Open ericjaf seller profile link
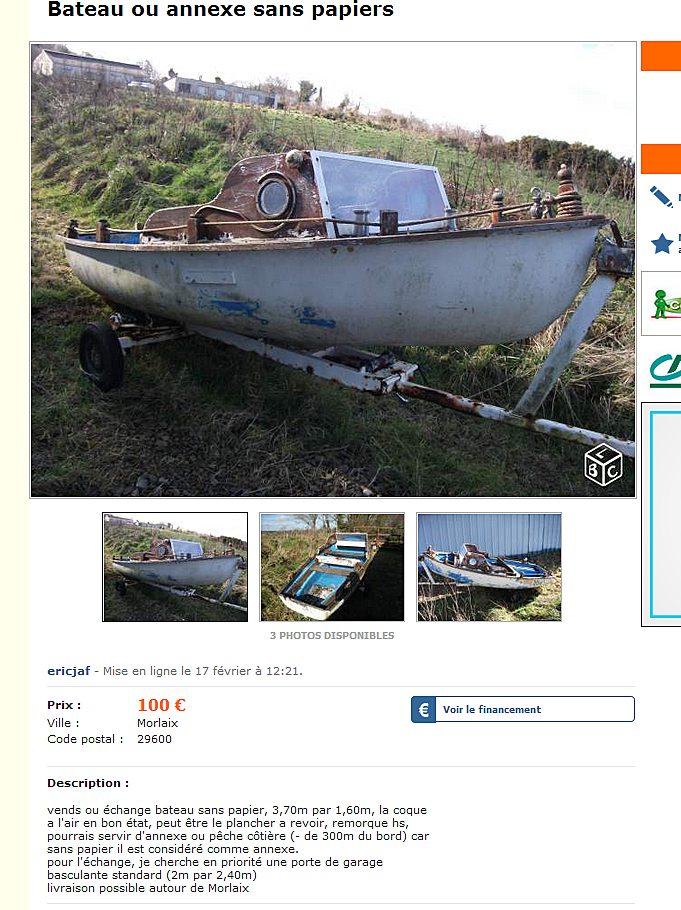Viewport: 681px width, 910px height. tap(69, 671)
